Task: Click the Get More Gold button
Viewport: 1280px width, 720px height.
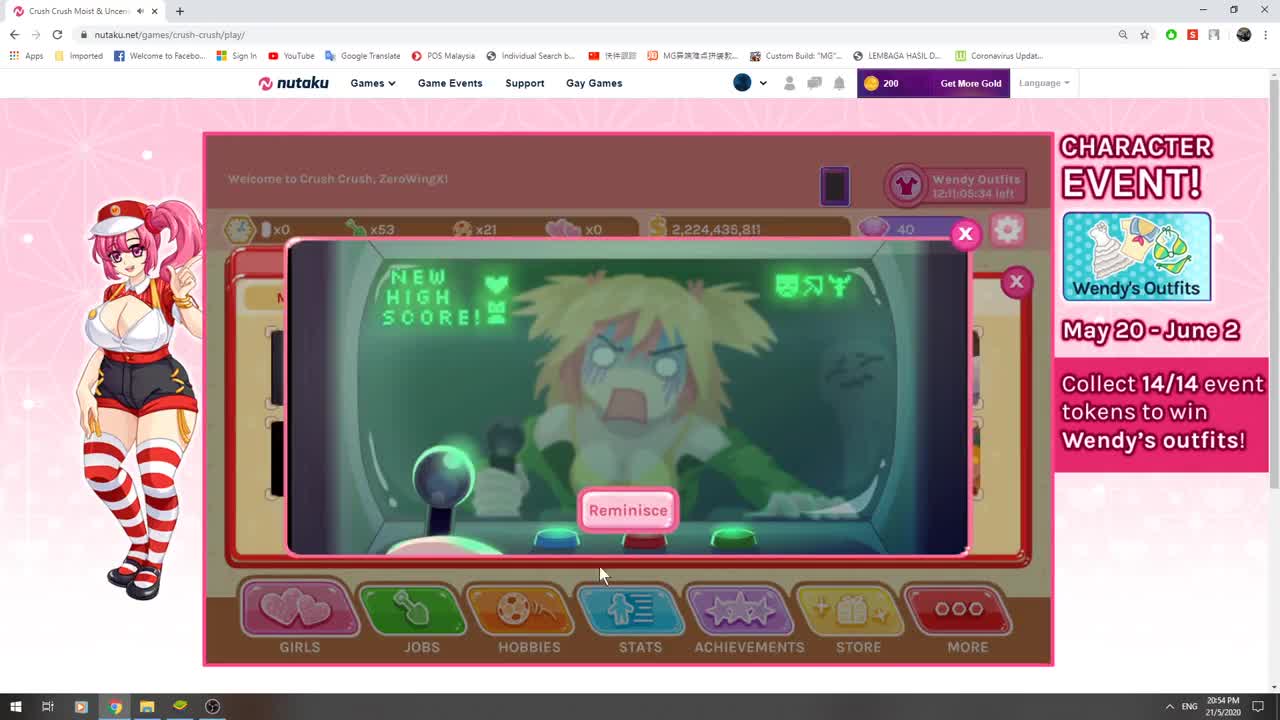Action: point(970,83)
